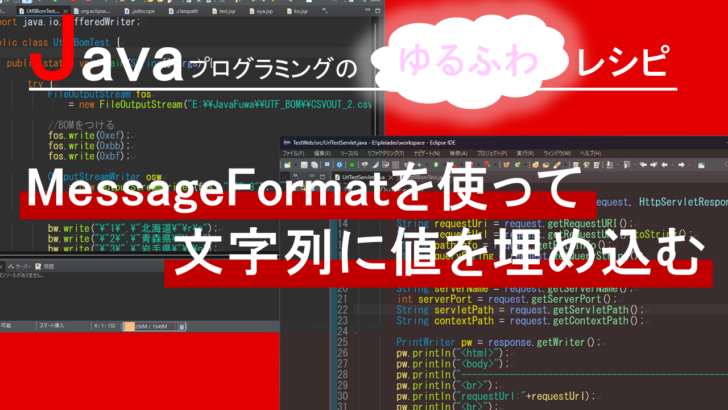Click the heap memory status bar

point(150,326)
